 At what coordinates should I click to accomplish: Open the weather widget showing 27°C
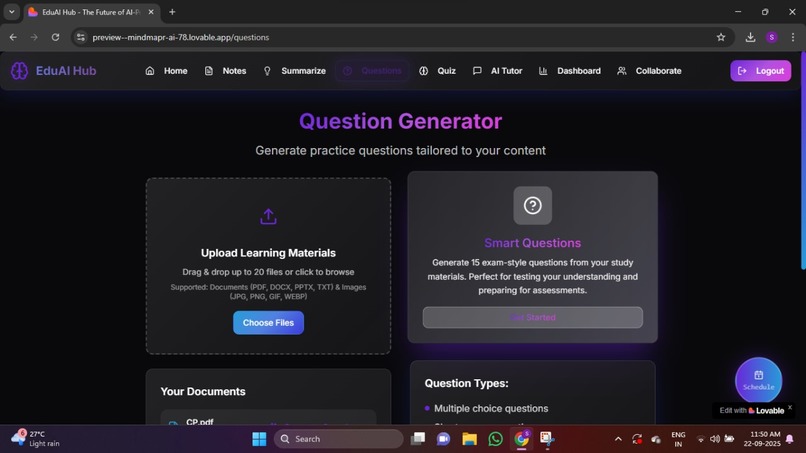(x=36, y=439)
